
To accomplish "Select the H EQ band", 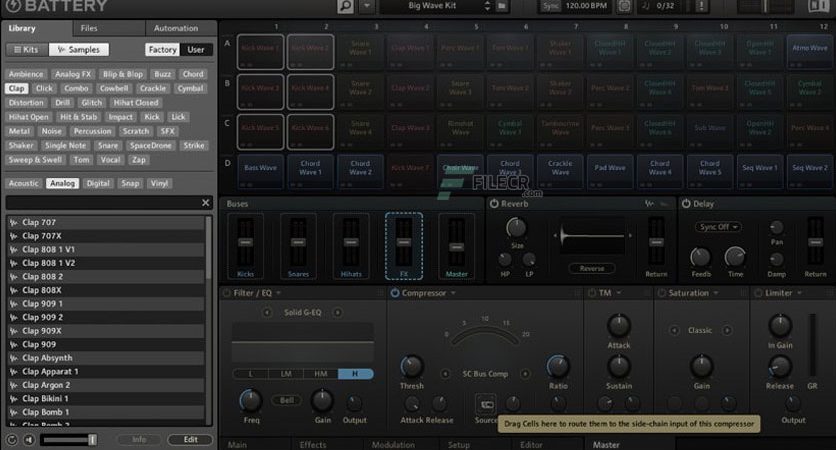I will [355, 374].
